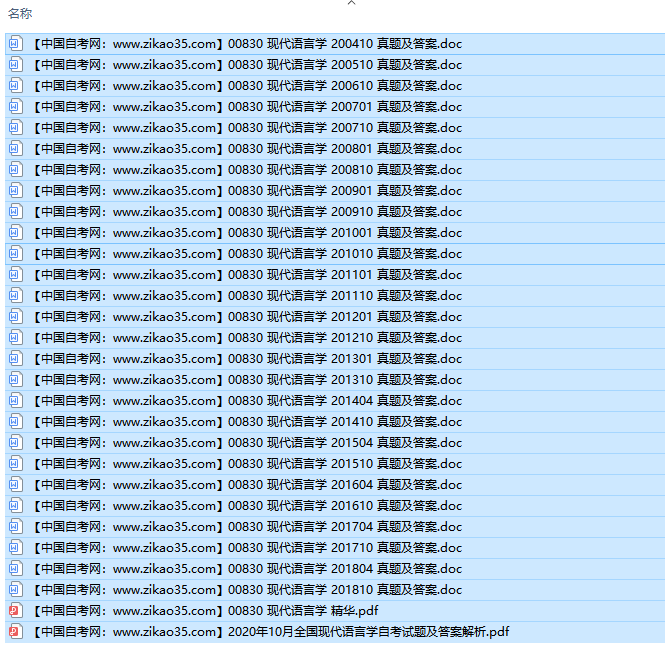665x661 pixels.
Task: Click the Word icon of the 201101 file
Action: (x=16, y=275)
